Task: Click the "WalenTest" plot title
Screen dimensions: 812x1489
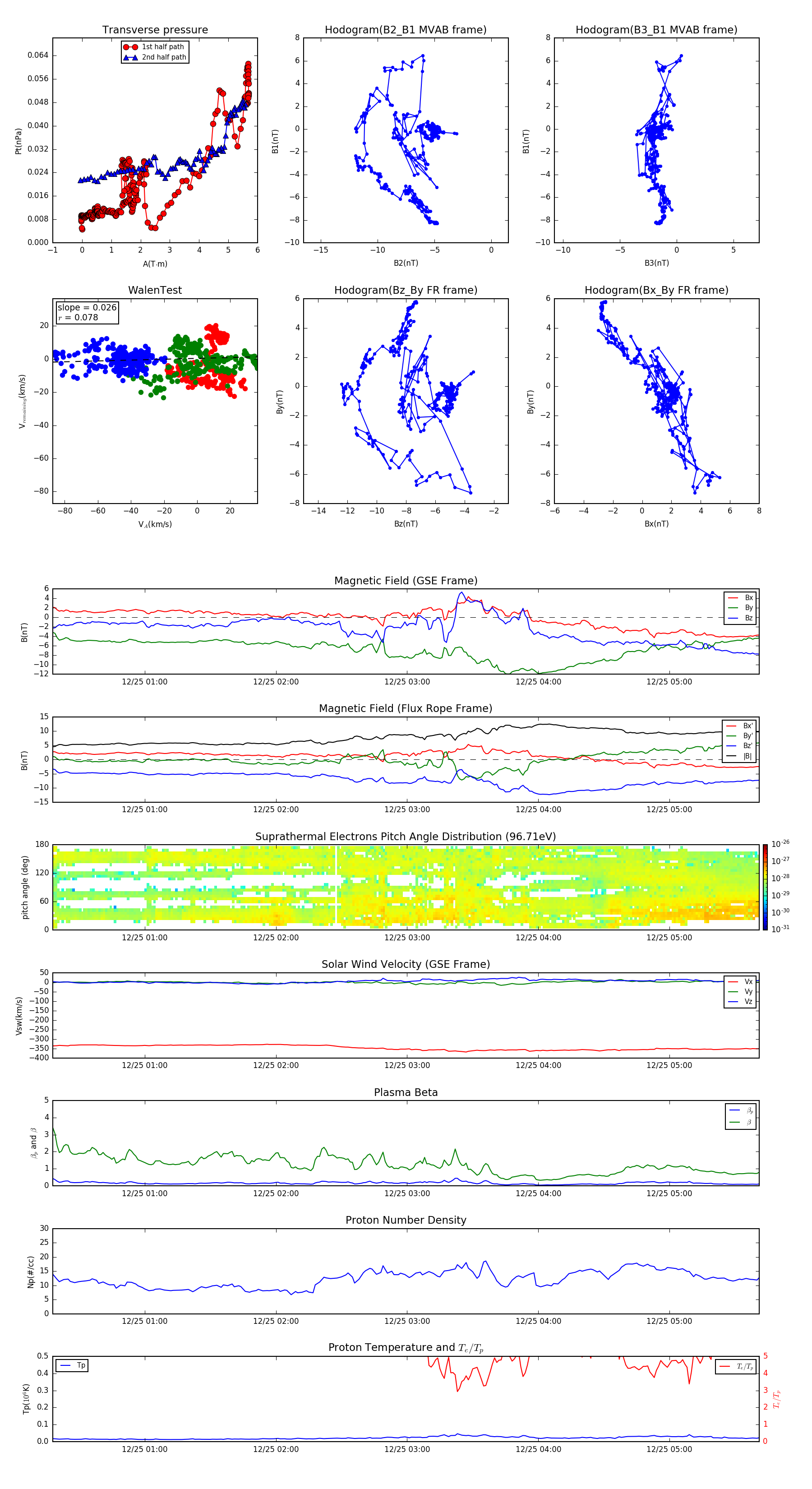Action: coord(155,290)
